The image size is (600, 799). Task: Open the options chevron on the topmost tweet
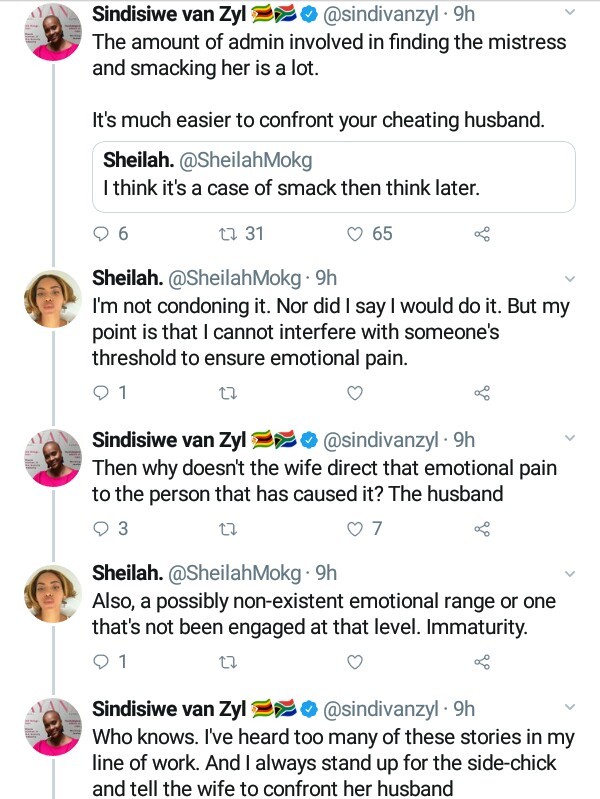pos(570,14)
